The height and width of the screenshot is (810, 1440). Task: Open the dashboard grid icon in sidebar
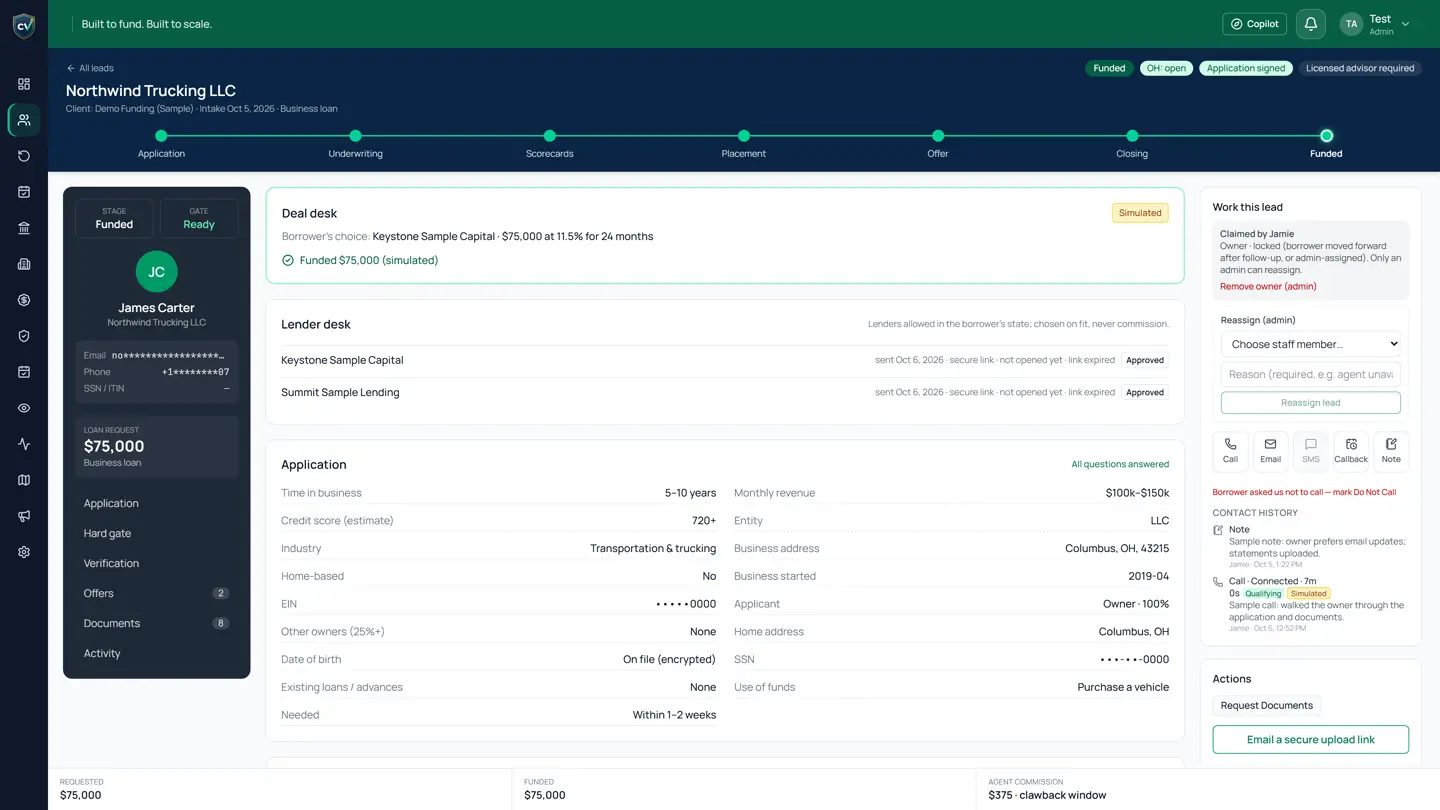[x=24, y=84]
